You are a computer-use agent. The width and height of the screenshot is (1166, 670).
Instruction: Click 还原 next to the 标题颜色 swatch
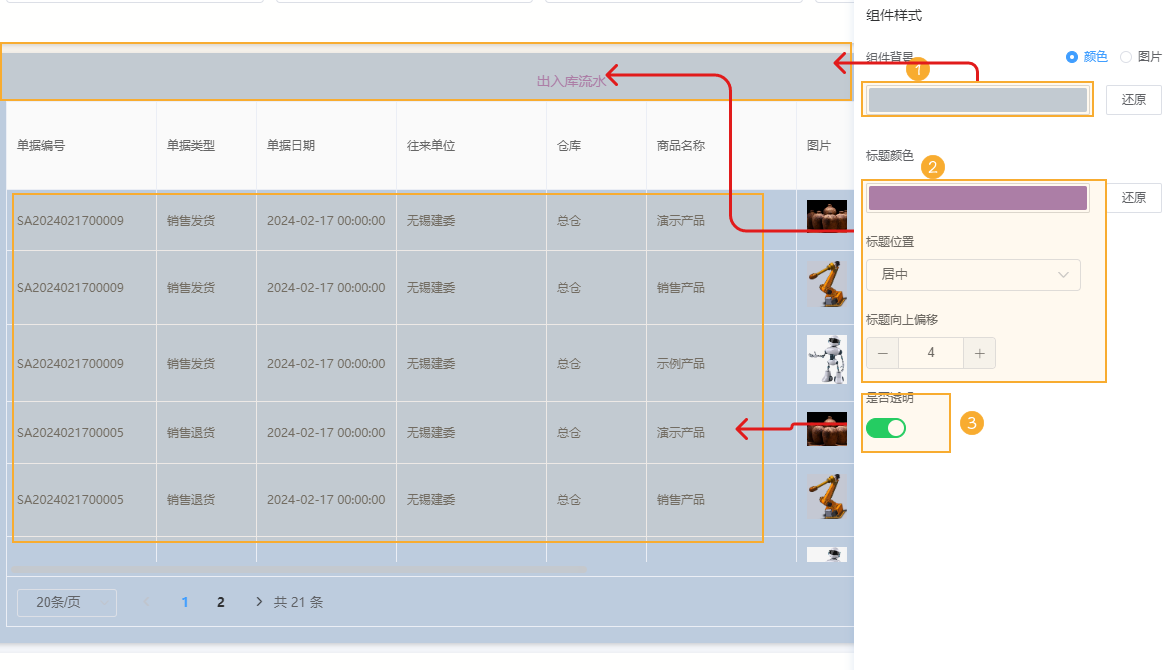(x=1133, y=198)
